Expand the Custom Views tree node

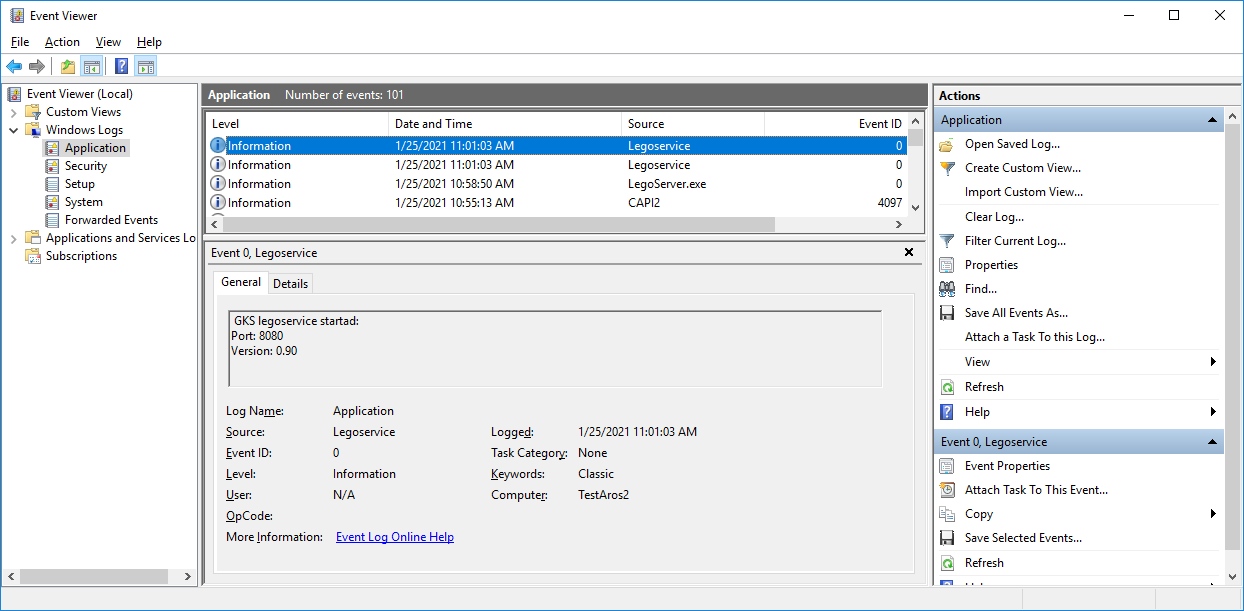14,112
